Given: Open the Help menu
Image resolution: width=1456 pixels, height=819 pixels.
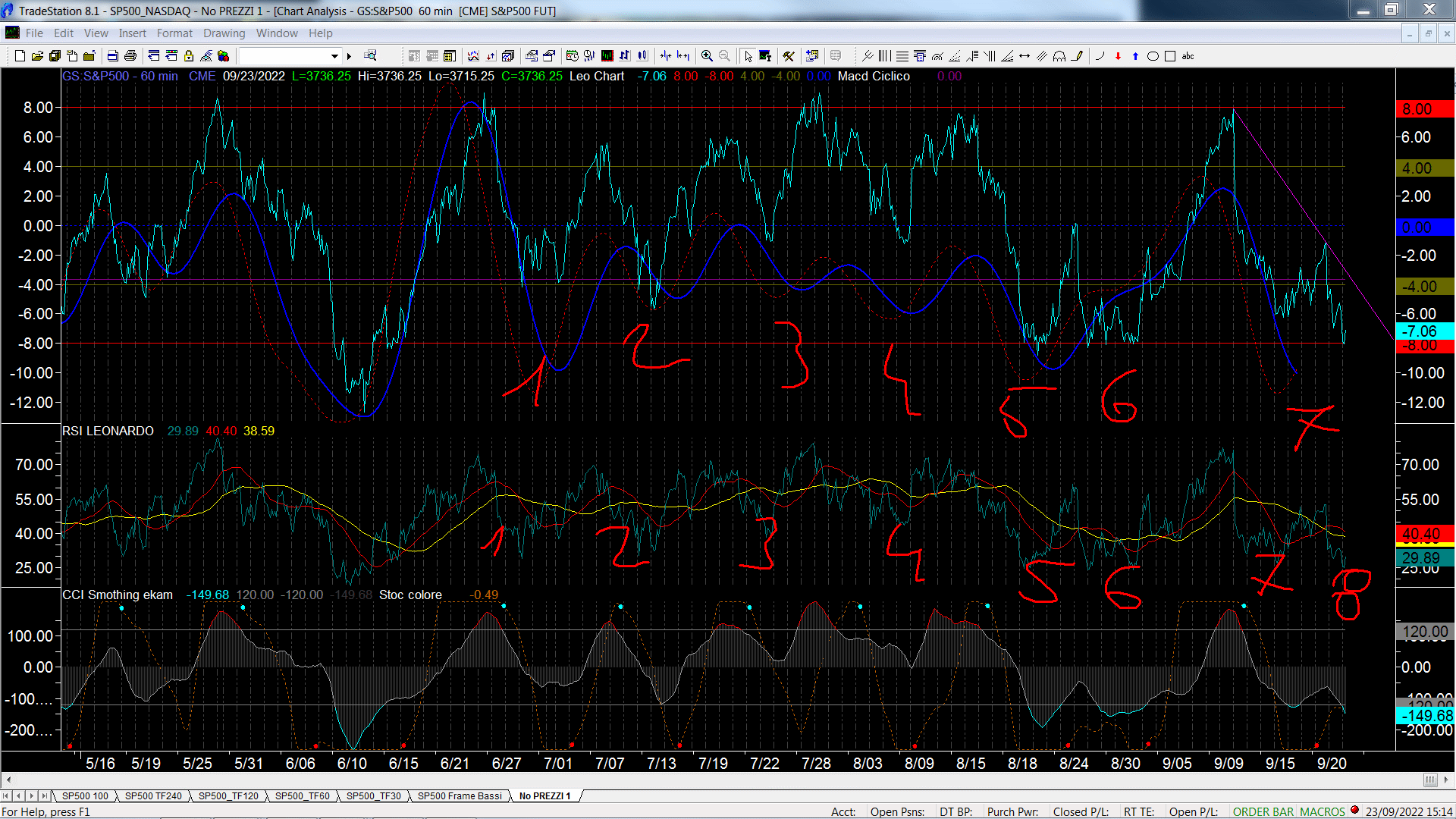Looking at the screenshot, I should 321,33.
